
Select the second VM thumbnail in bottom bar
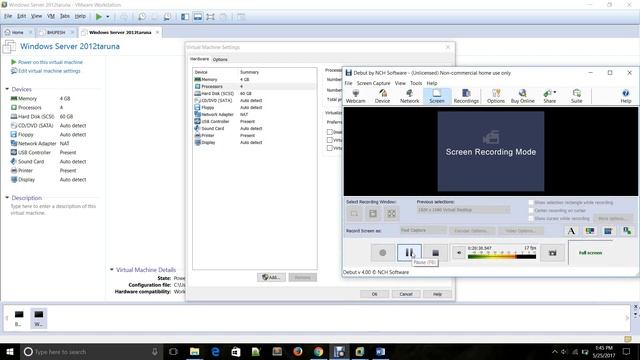point(38,318)
